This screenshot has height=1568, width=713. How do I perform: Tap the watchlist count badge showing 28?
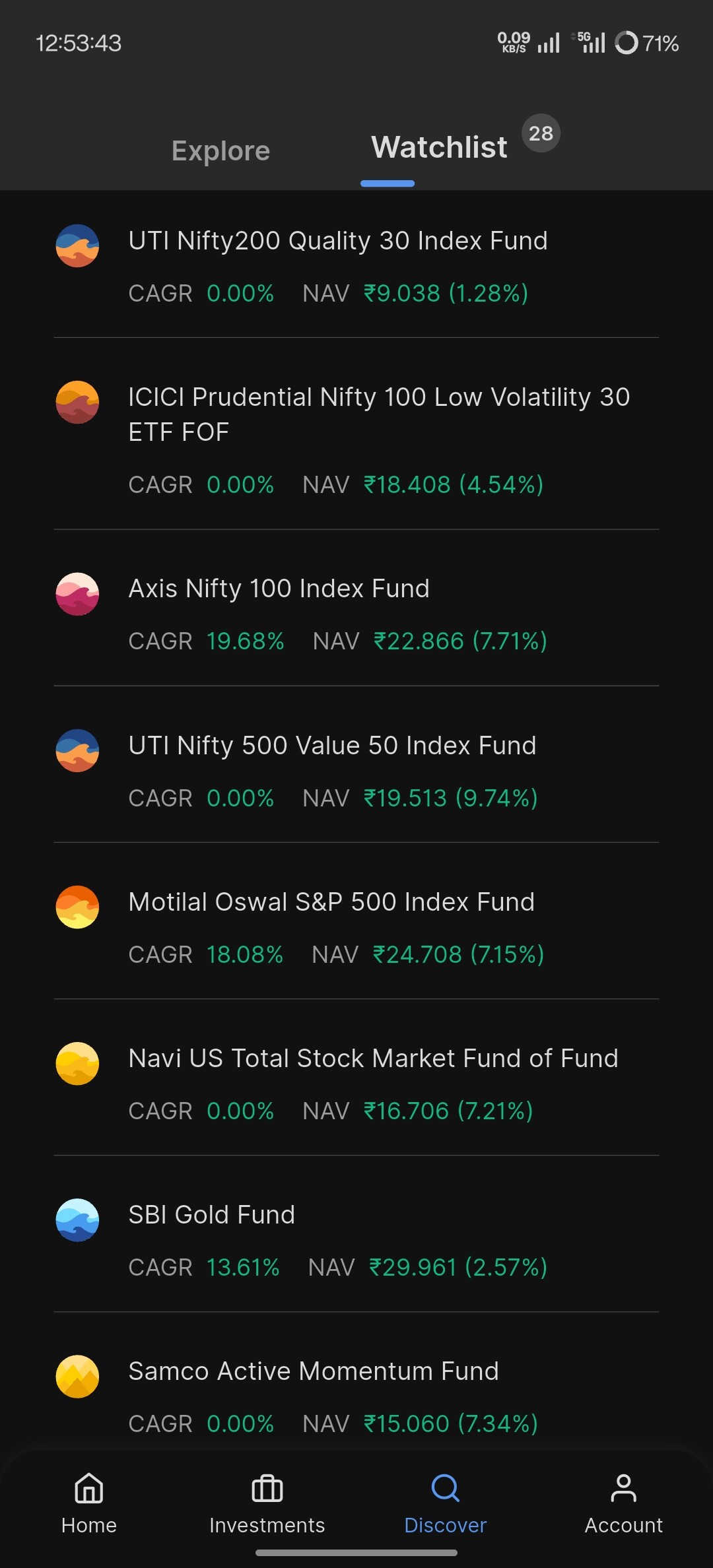(541, 133)
